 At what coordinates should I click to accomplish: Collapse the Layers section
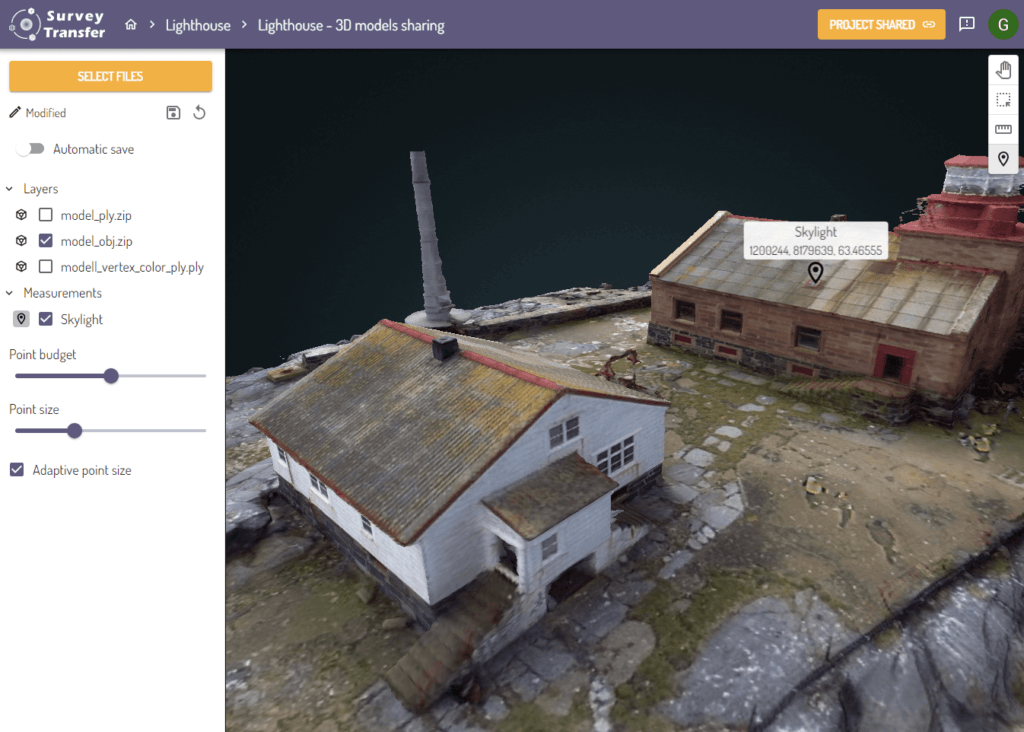tap(10, 189)
